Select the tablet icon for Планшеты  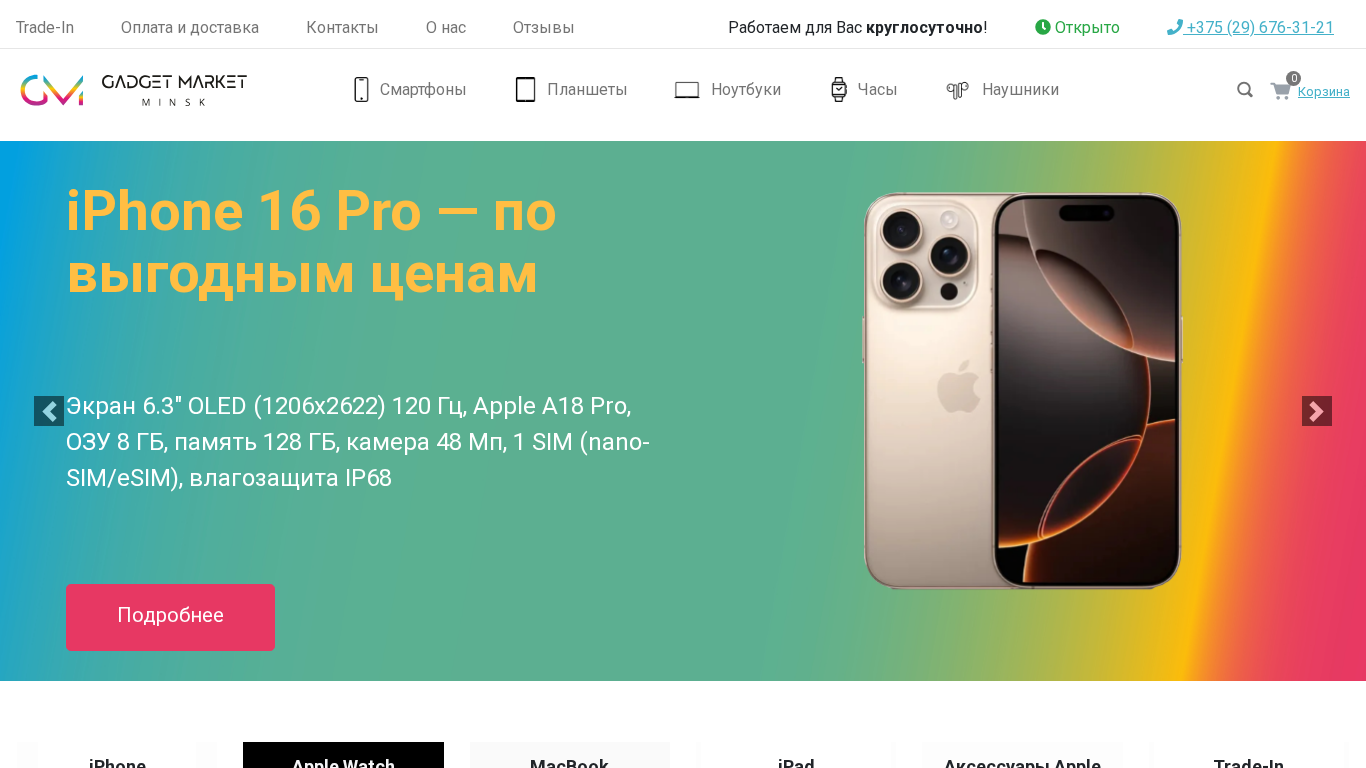coord(525,90)
